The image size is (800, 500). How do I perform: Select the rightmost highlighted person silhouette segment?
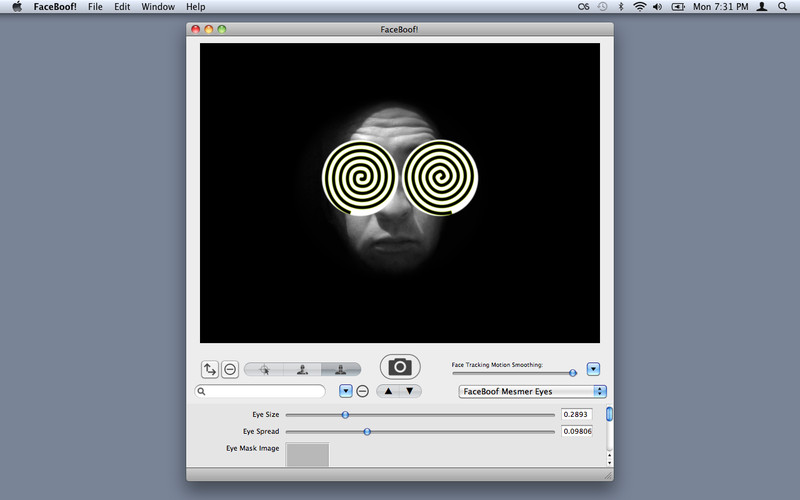click(341, 369)
